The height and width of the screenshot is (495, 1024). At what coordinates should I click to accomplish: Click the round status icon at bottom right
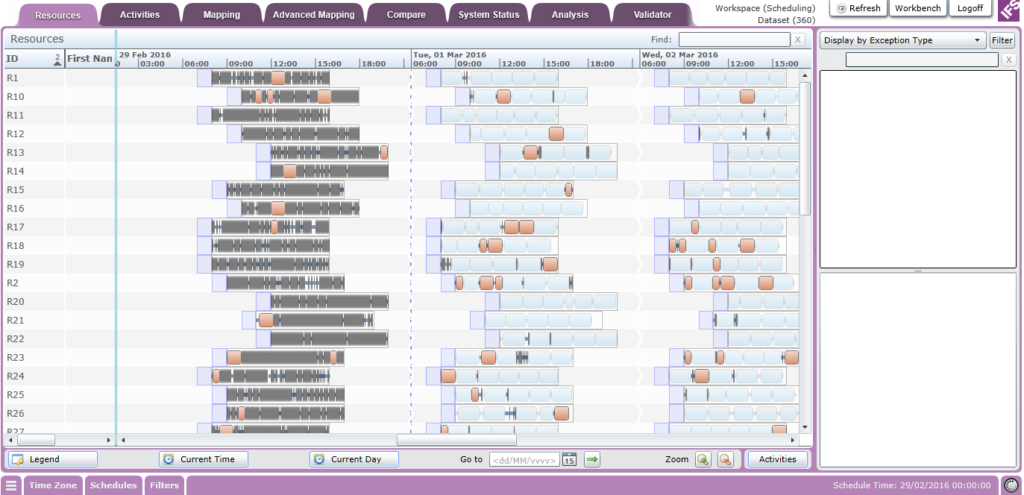1009,485
